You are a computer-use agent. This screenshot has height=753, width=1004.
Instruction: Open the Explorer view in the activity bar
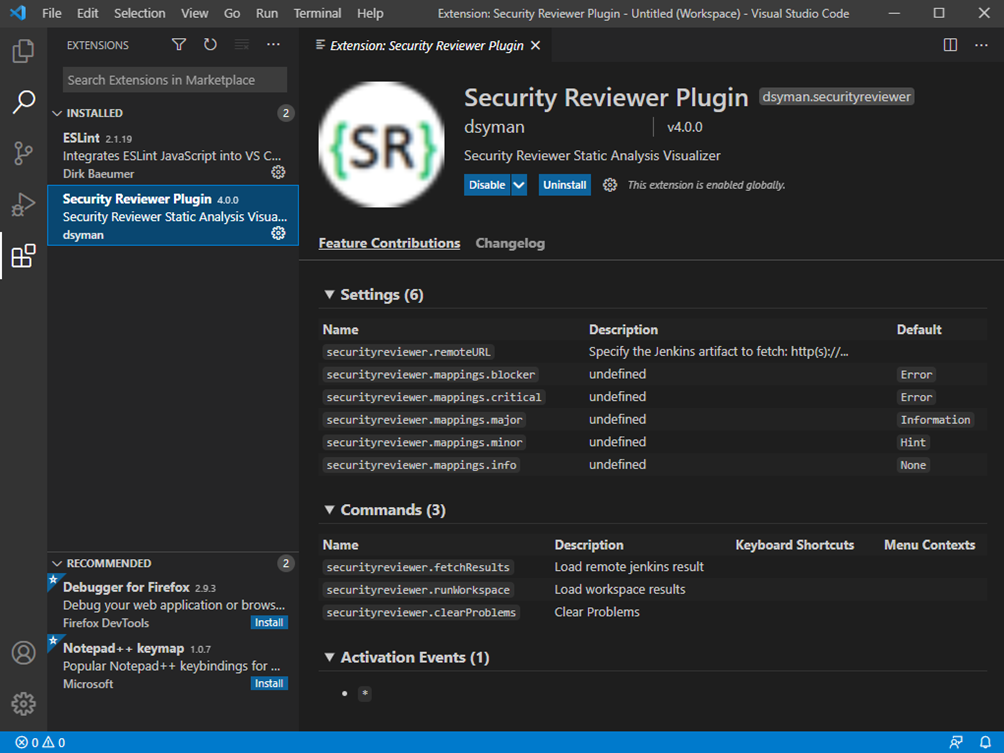[23, 51]
